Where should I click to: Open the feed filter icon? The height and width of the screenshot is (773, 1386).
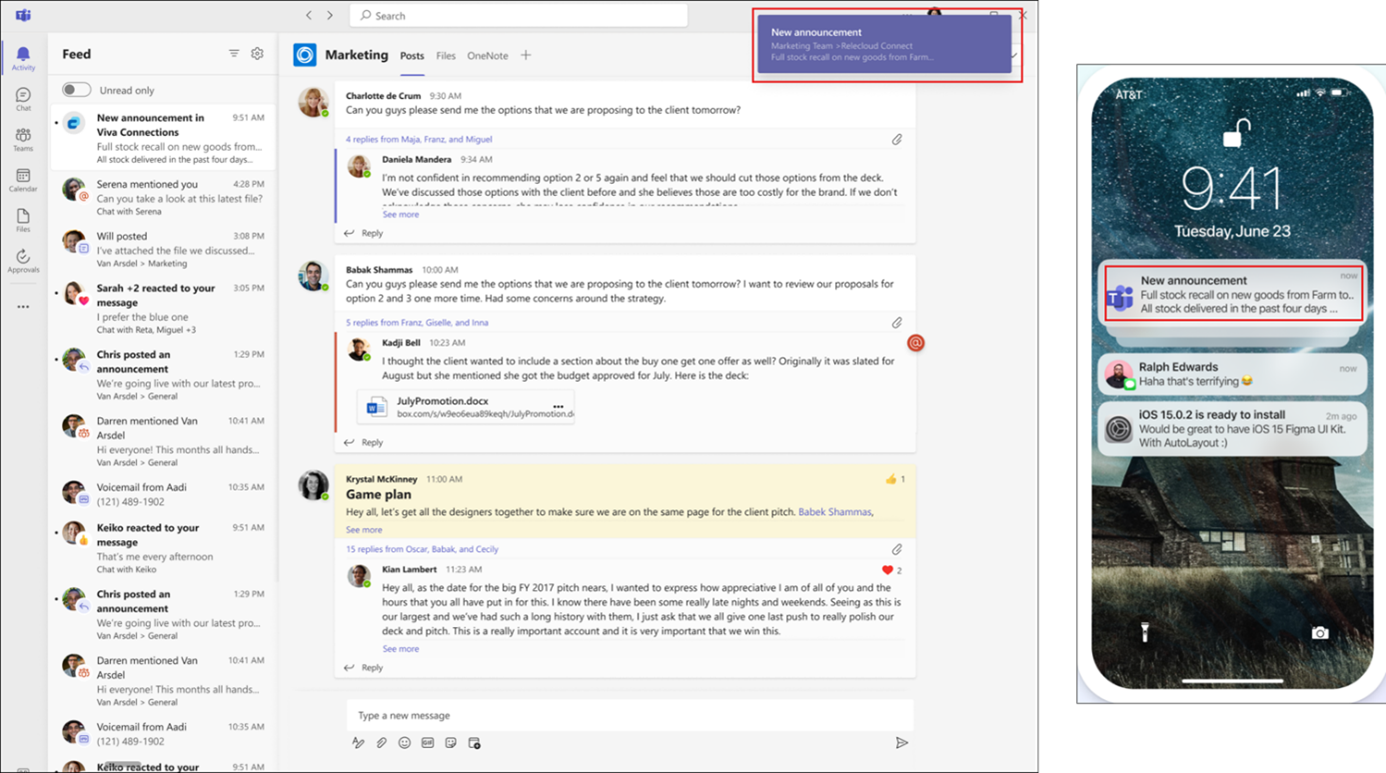234,54
